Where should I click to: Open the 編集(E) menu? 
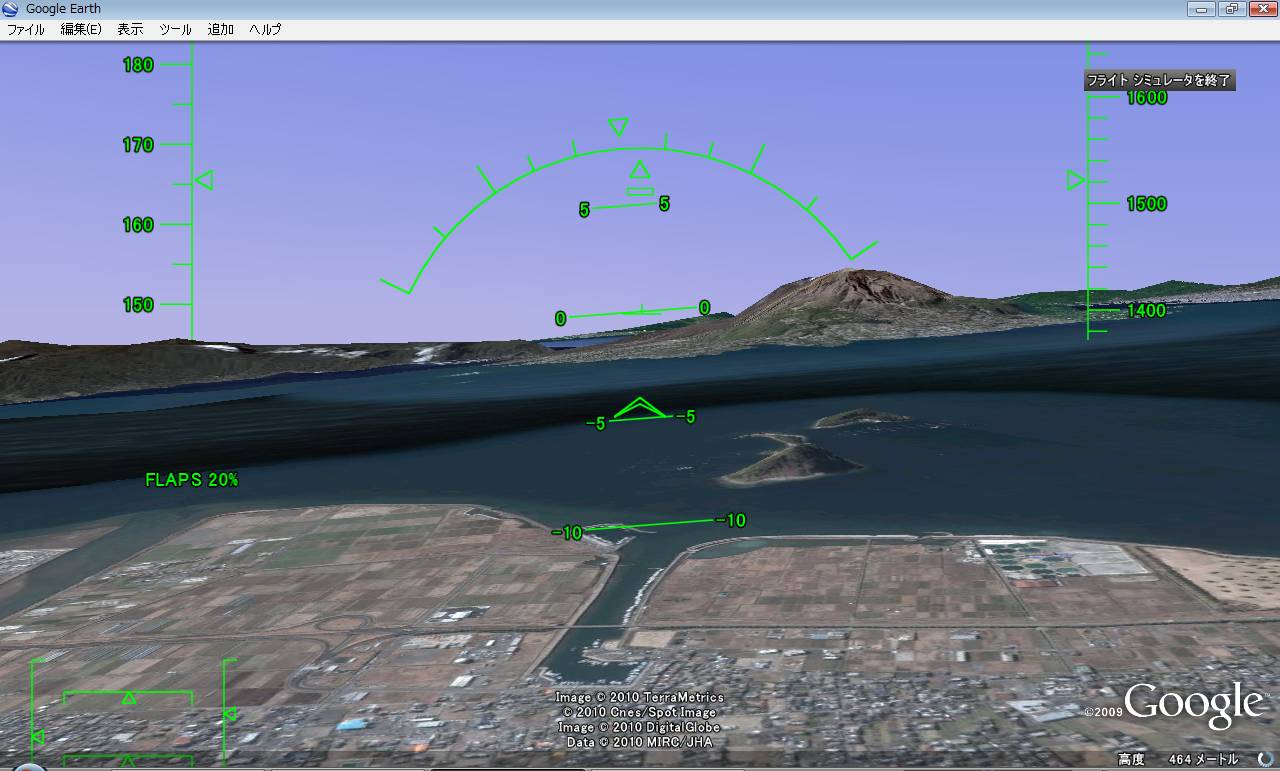coord(81,30)
